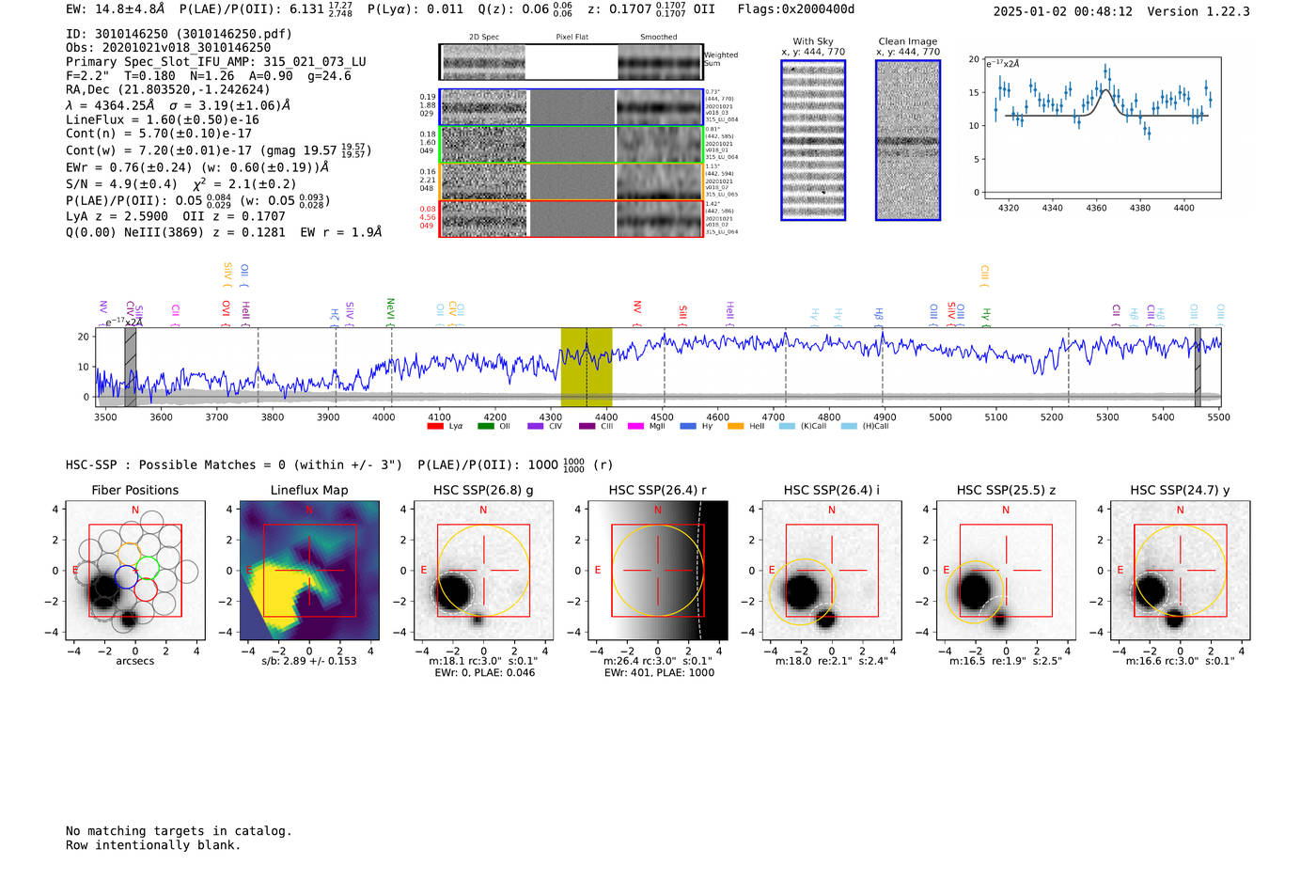The height and width of the screenshot is (896, 1316).
Task: Open the HSC SSP(26.4) r cutout
Action: tap(658, 571)
